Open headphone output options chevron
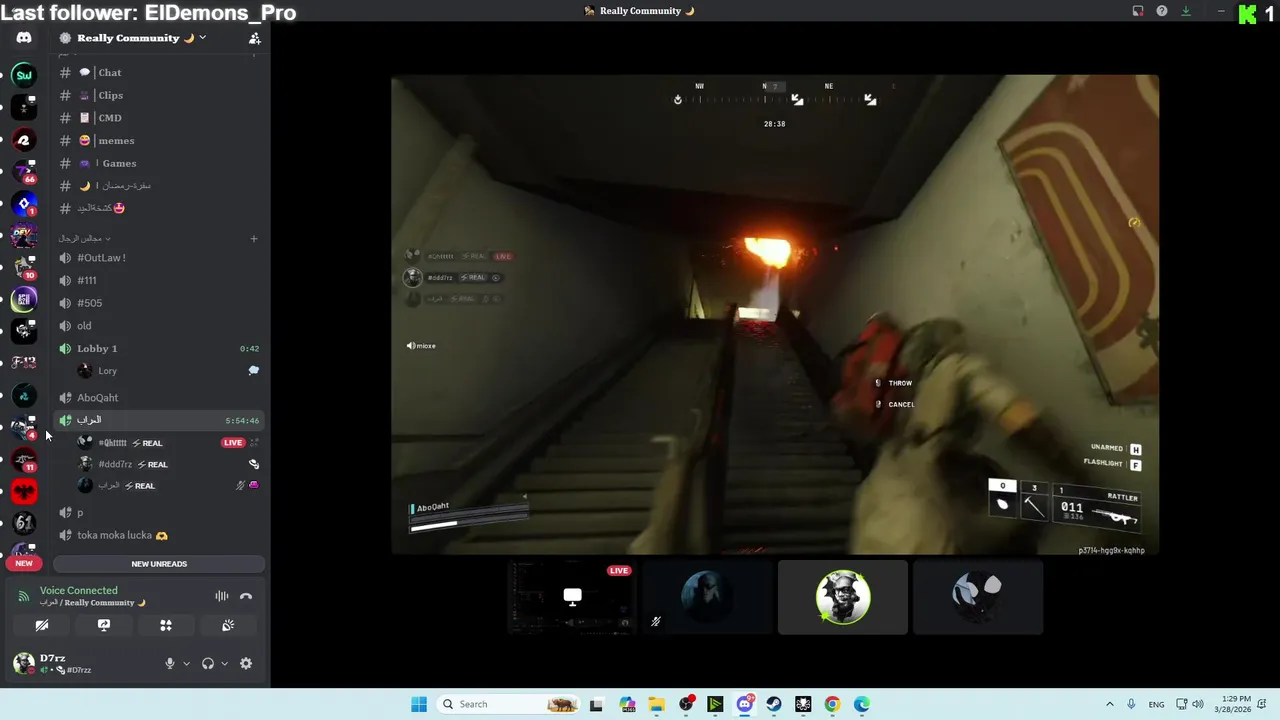The image size is (1280, 720). [224, 663]
